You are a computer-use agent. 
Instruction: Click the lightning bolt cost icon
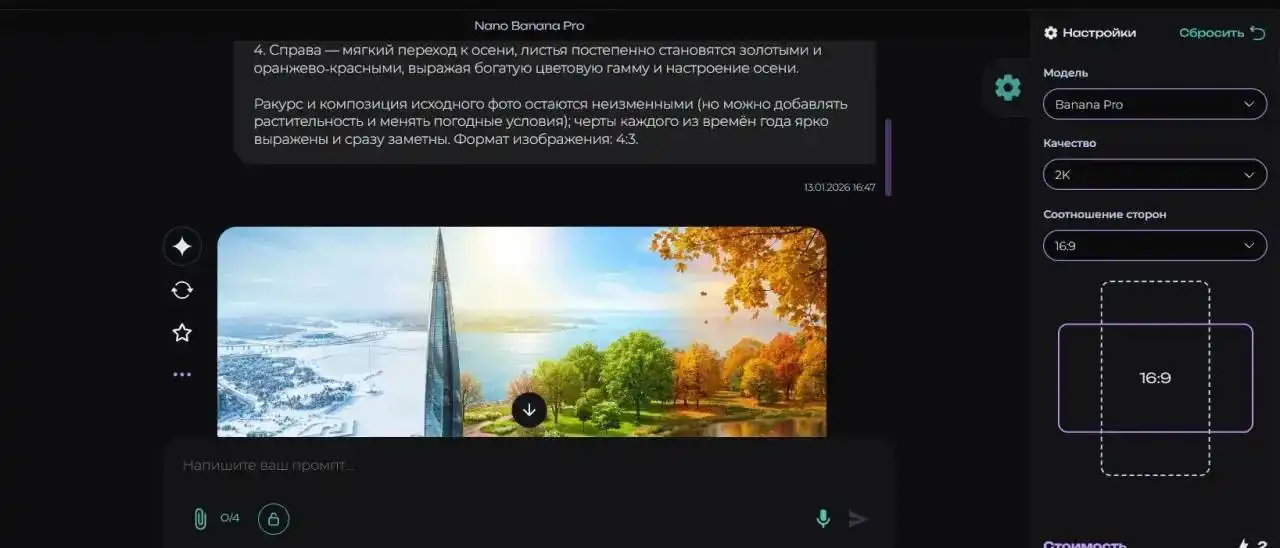pos(1244,545)
